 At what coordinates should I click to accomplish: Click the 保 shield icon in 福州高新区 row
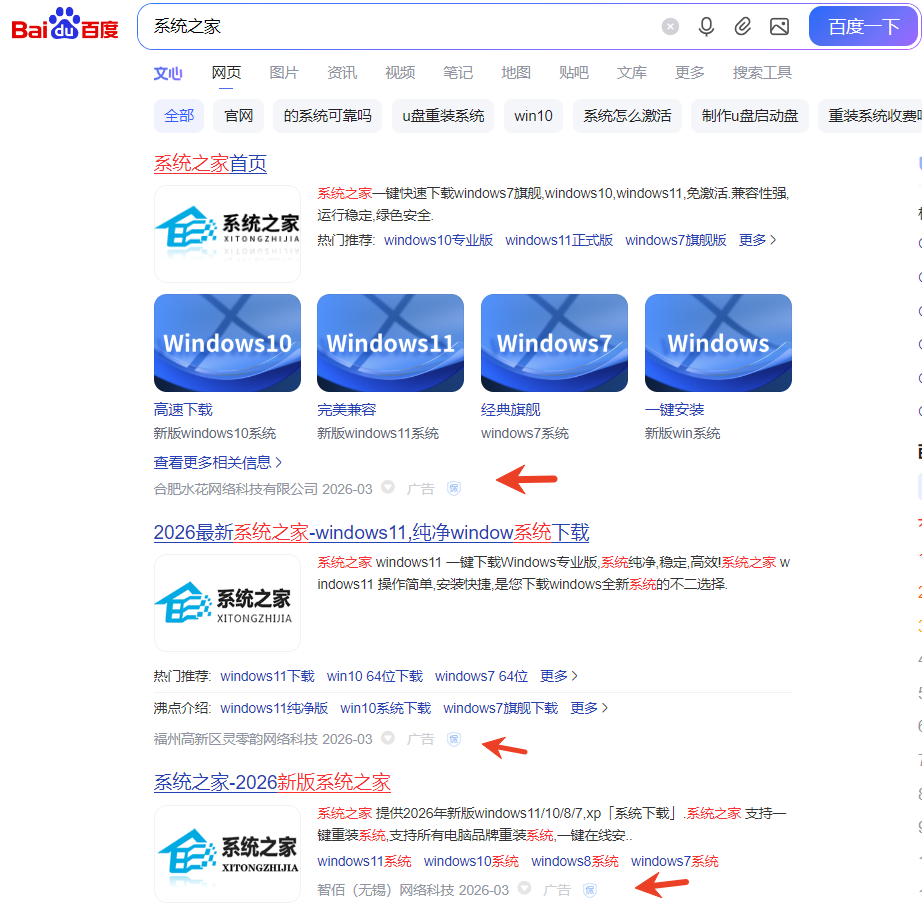pos(454,739)
